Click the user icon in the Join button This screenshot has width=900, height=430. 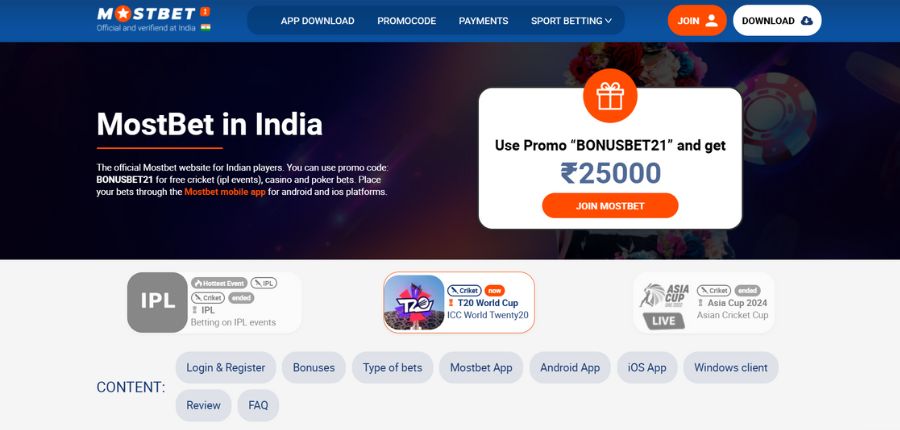pos(712,21)
